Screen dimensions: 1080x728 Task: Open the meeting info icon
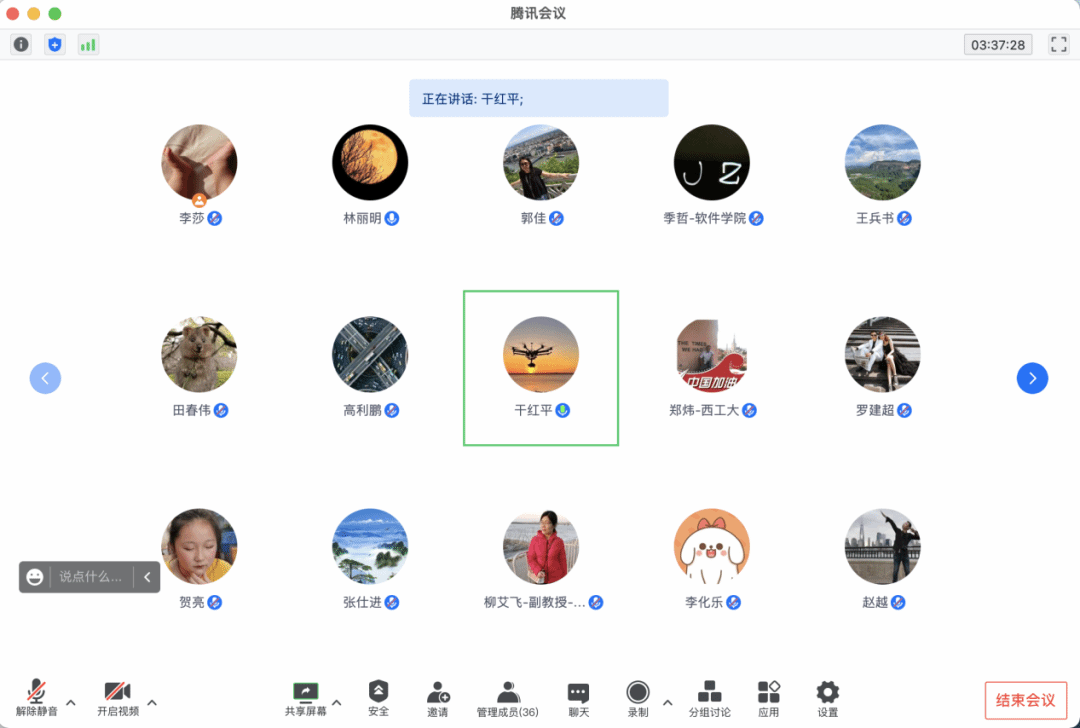point(21,44)
